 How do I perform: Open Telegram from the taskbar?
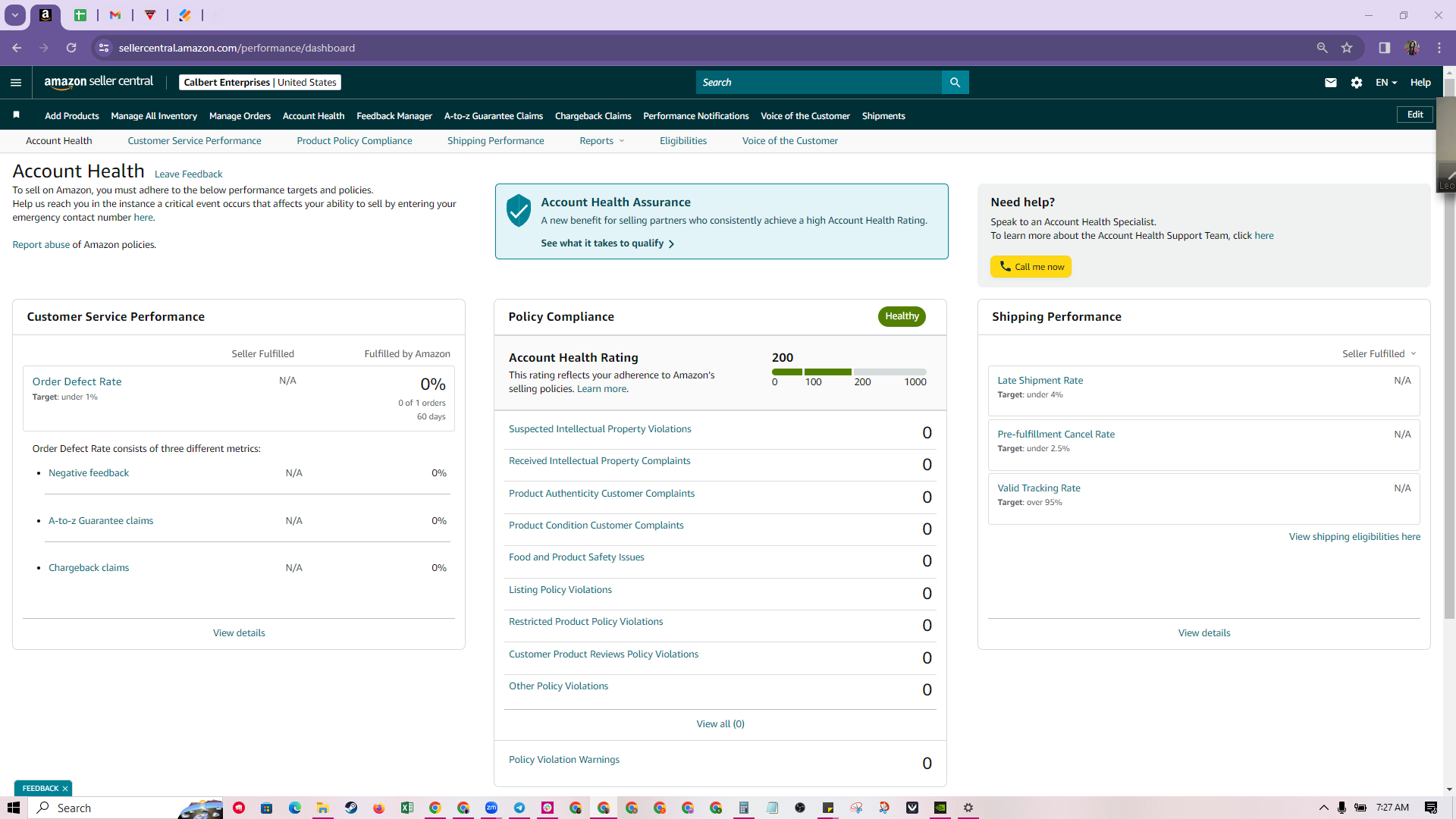pyautogui.click(x=519, y=808)
